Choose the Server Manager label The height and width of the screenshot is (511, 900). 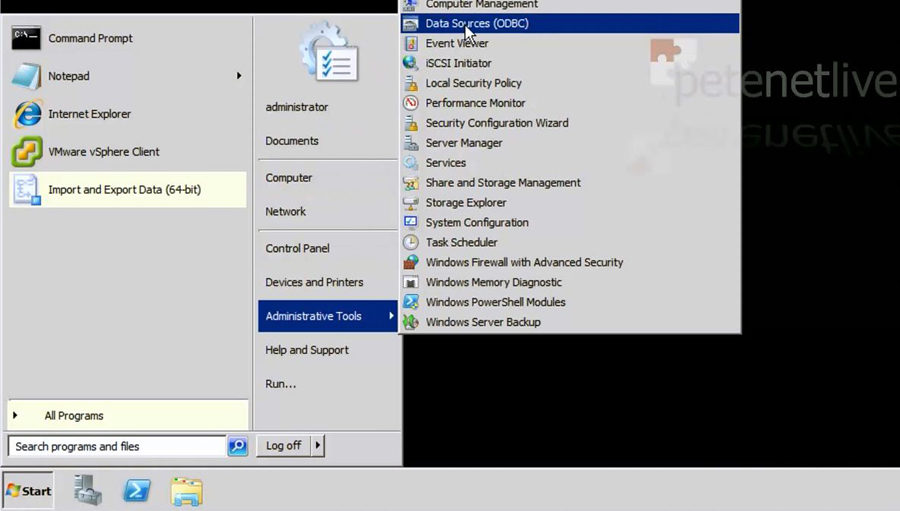(464, 143)
